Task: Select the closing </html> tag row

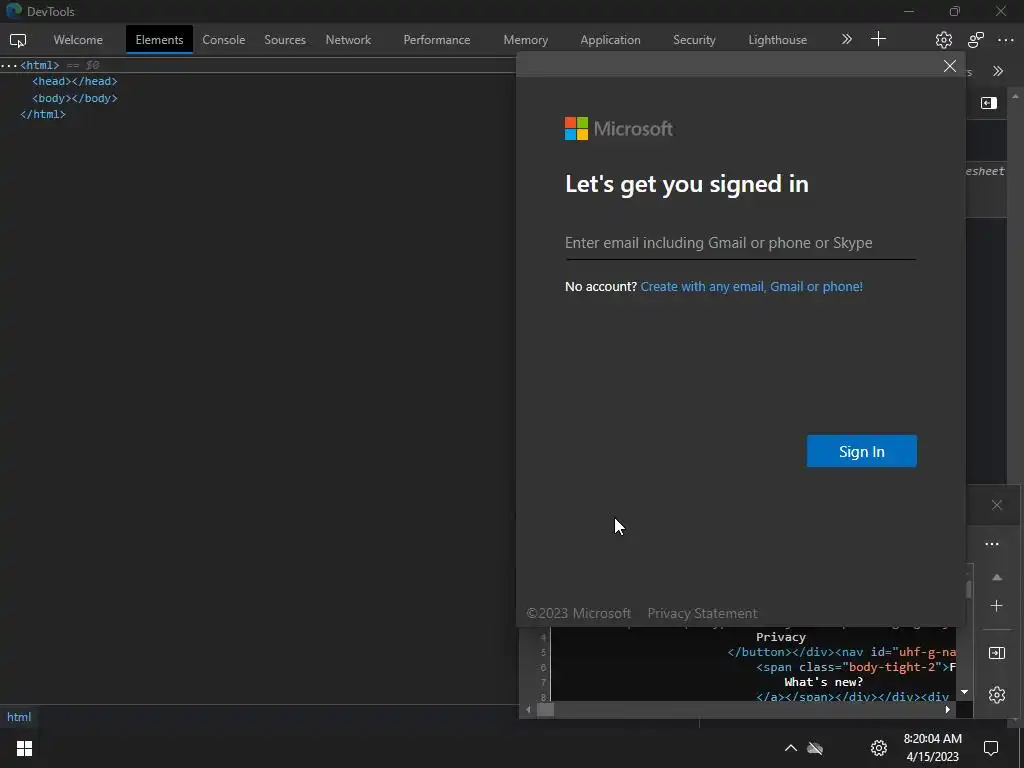Action: pos(42,114)
